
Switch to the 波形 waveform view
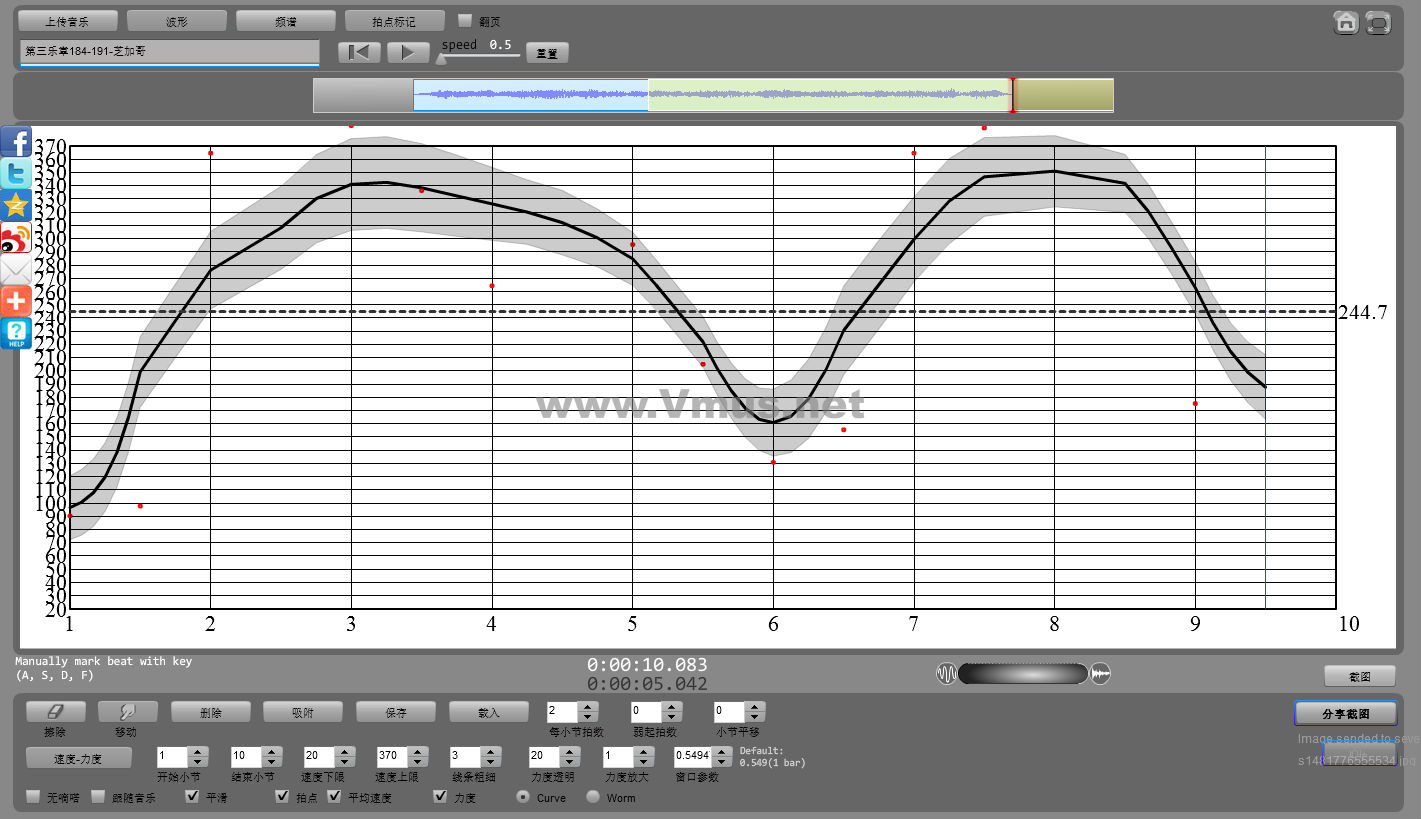click(177, 21)
